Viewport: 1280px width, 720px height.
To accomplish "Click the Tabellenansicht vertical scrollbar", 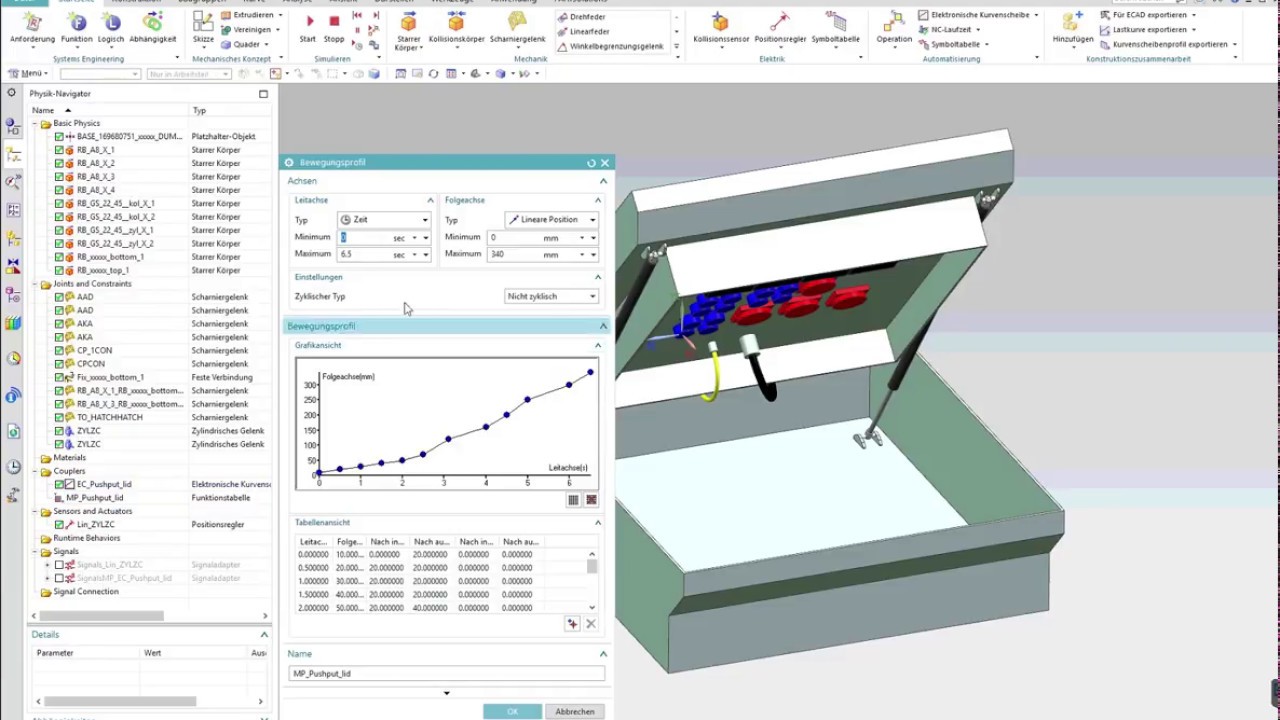I will (x=592, y=567).
